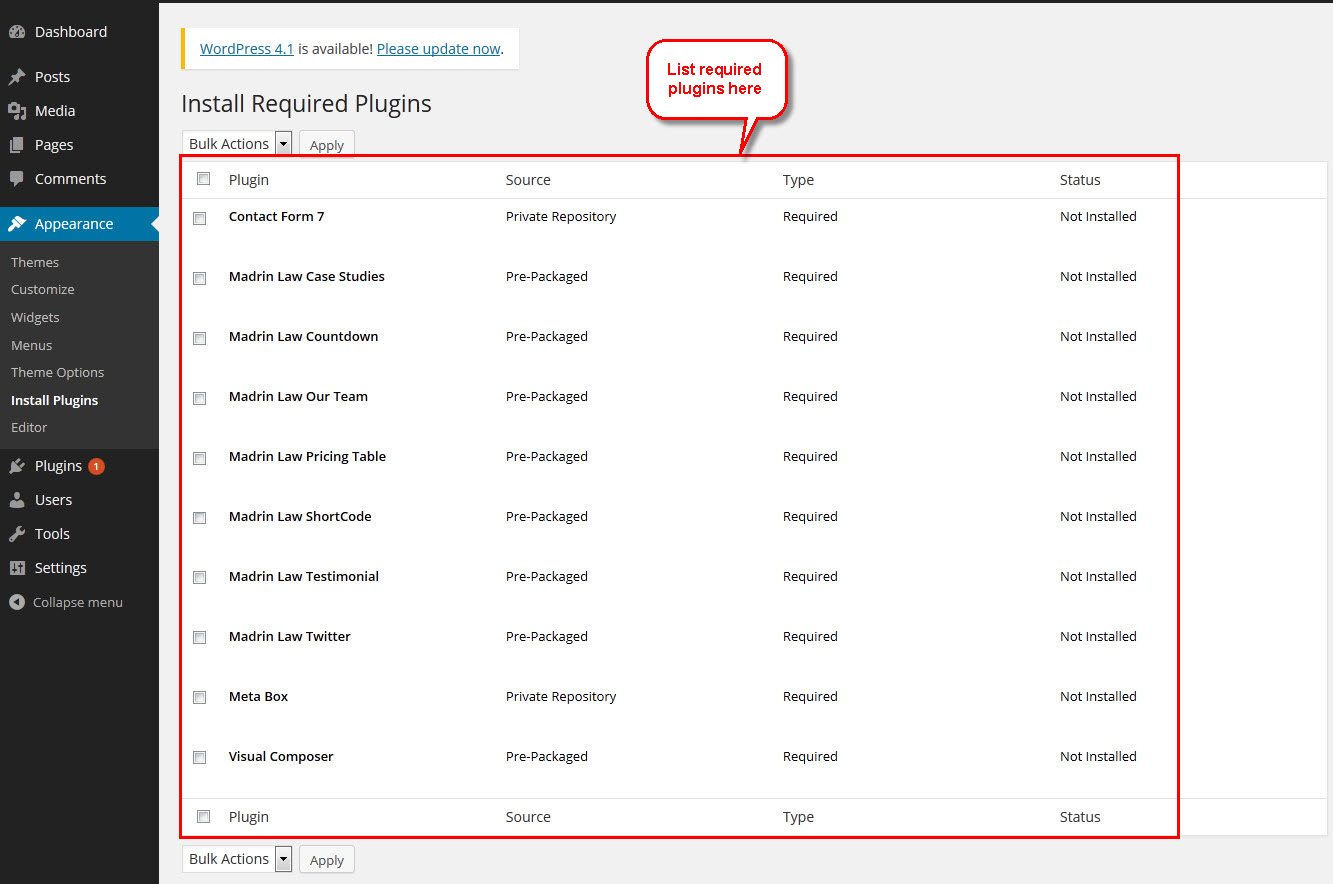The height and width of the screenshot is (884, 1333).
Task: Click the Plugins update count badge
Action: [96, 466]
